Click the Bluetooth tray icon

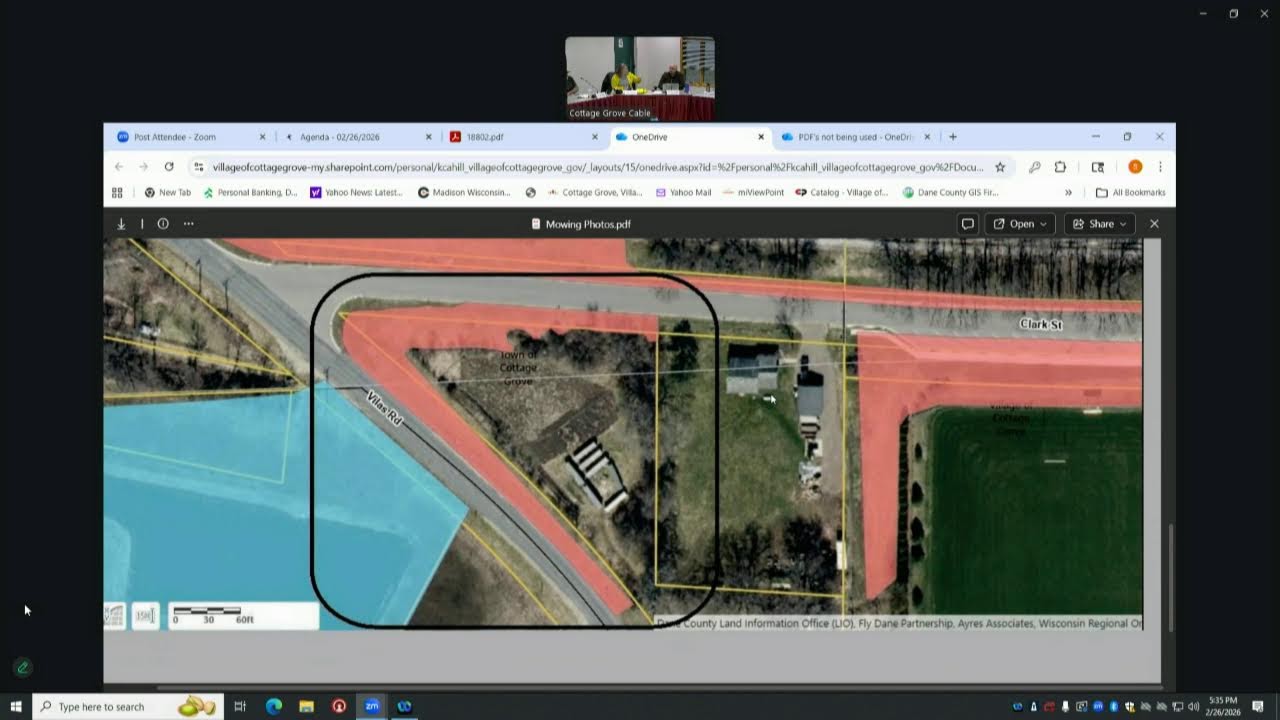click(1113, 707)
